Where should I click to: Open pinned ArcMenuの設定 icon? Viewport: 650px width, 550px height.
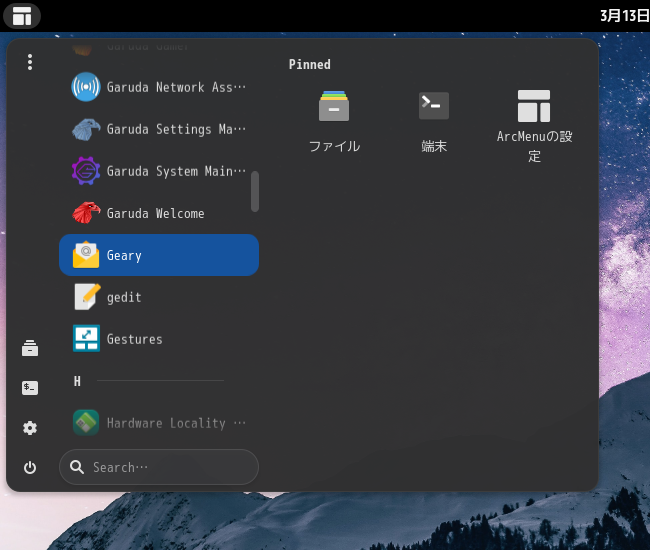(534, 106)
